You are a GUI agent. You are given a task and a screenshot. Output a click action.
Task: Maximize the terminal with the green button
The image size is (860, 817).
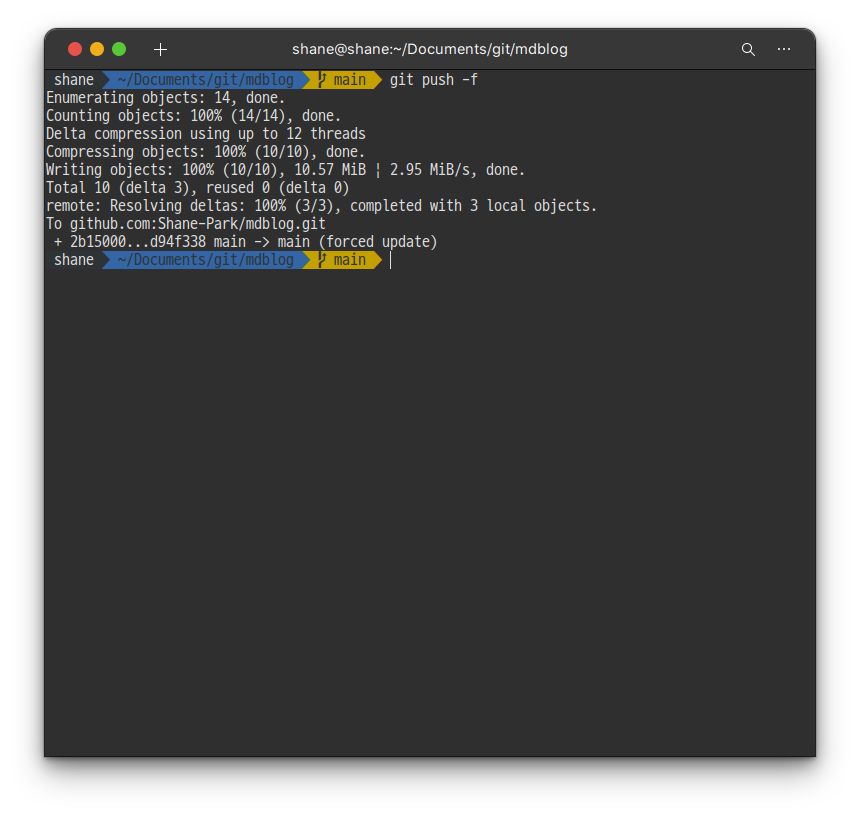[119, 49]
